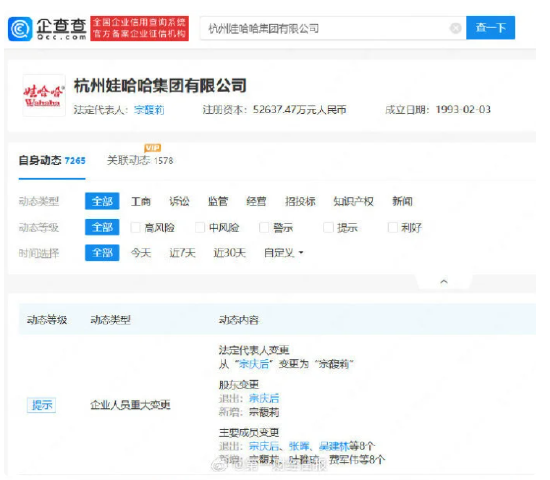Filter 动态类型 by 监管

pos(218,201)
